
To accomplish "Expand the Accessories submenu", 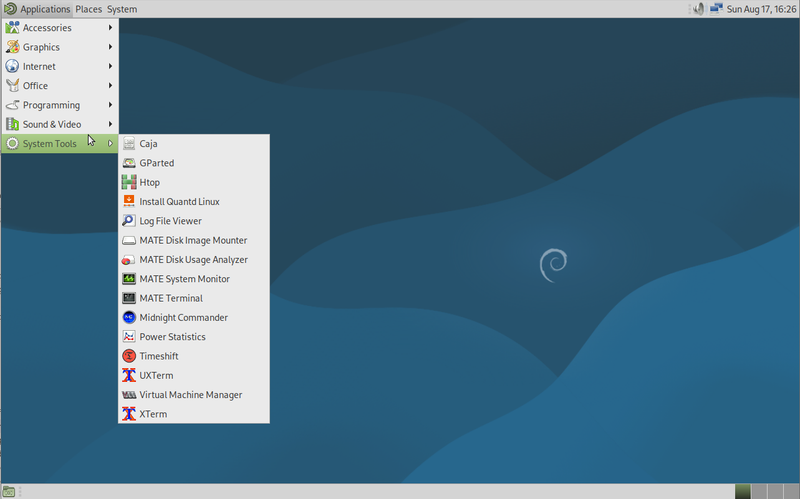I will point(60,28).
